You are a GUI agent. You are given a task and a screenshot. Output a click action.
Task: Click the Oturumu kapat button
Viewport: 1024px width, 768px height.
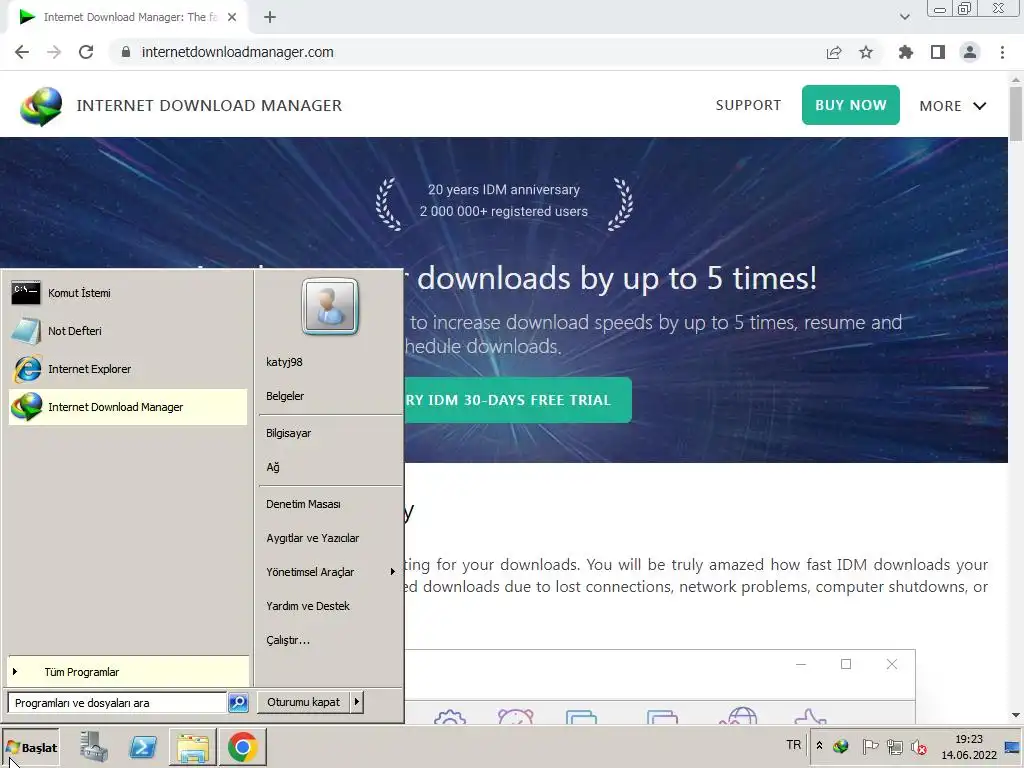(x=304, y=702)
